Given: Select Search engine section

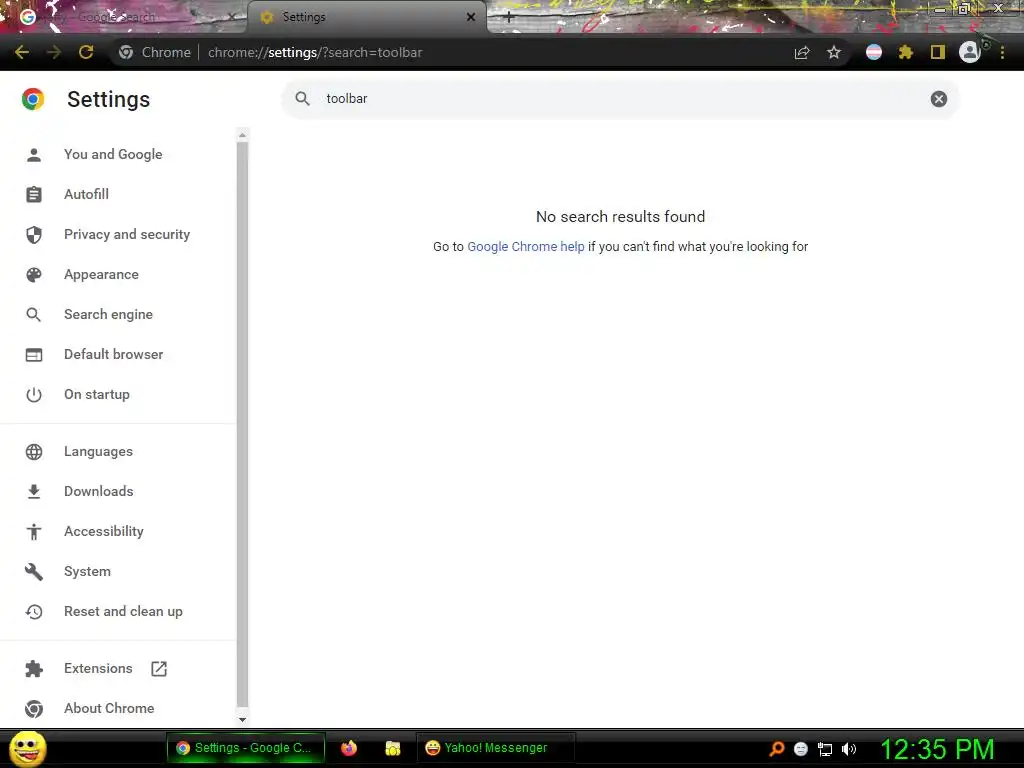Looking at the screenshot, I should [x=108, y=314].
